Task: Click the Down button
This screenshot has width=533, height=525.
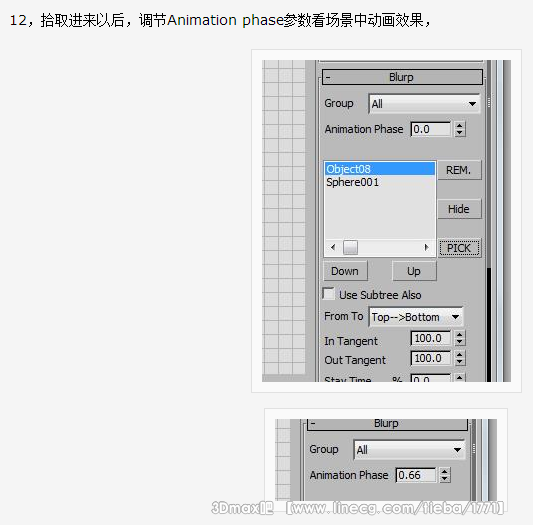Action: click(345, 271)
